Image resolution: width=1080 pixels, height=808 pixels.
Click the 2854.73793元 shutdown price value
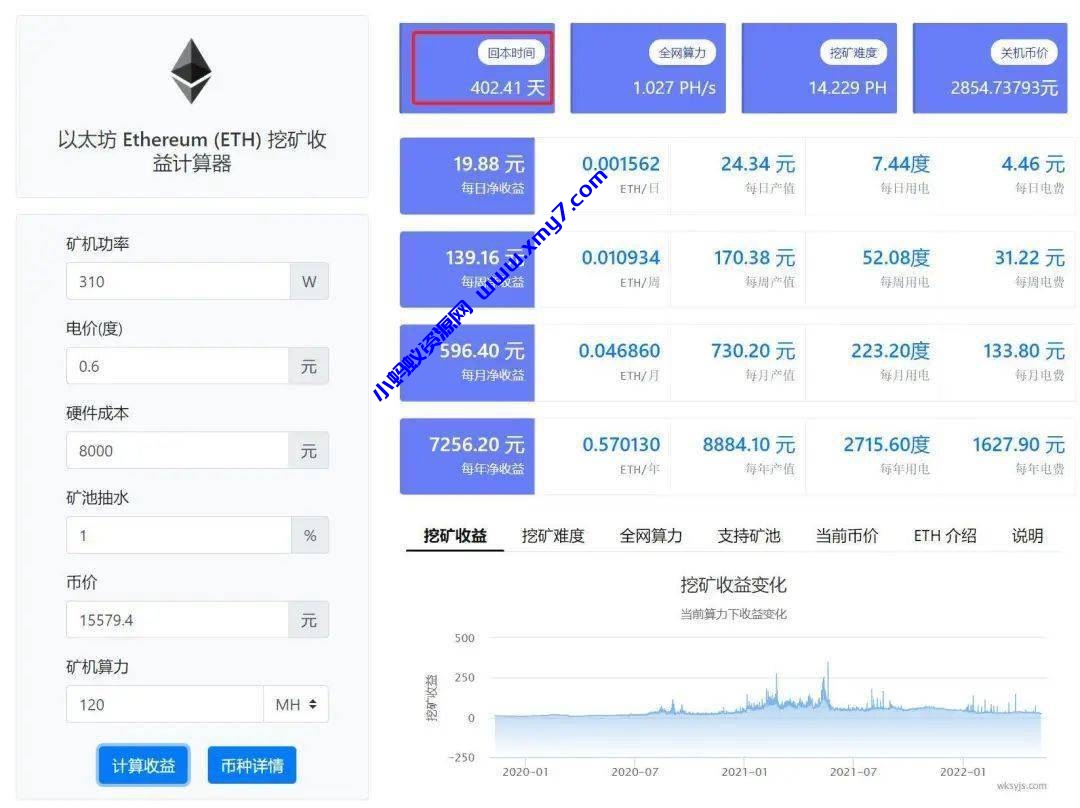1004,87
